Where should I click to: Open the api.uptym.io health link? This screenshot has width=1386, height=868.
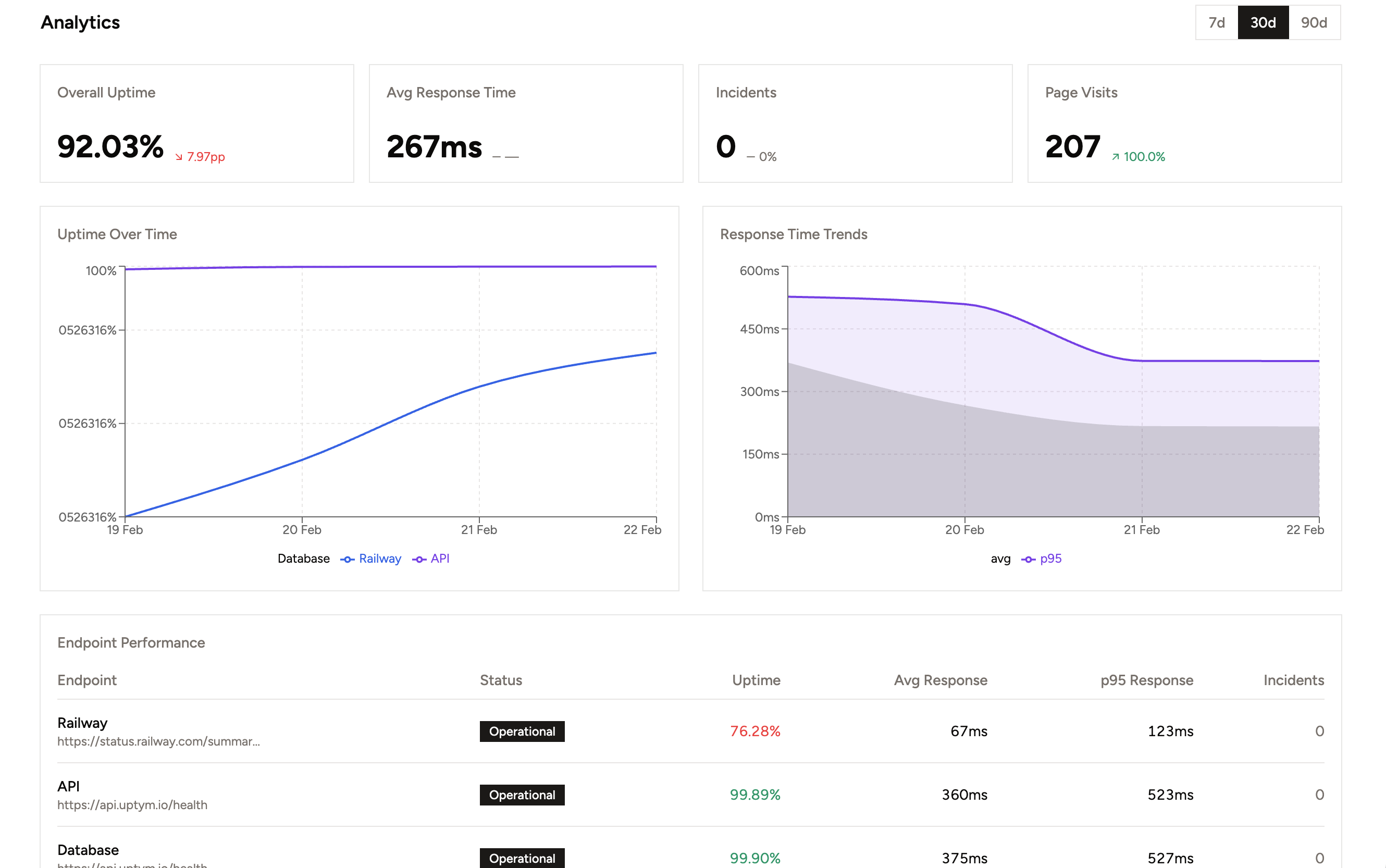tap(132, 805)
